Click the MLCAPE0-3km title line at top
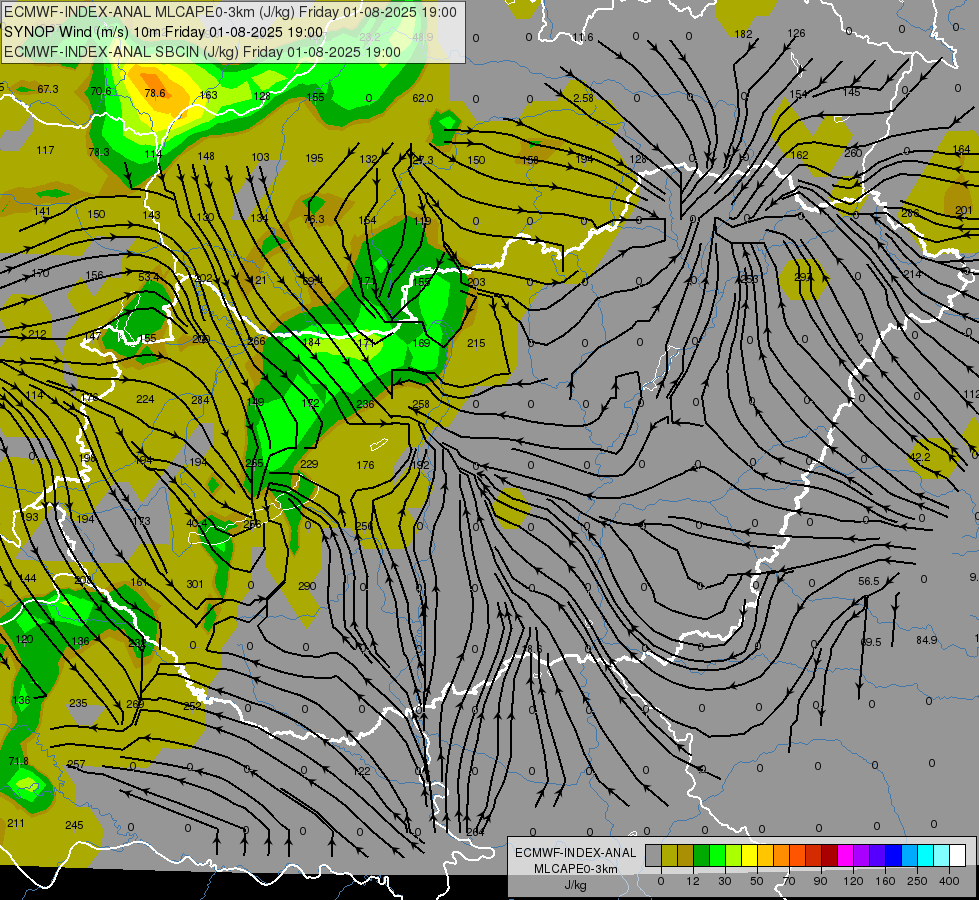979x900 pixels. [x=230, y=12]
